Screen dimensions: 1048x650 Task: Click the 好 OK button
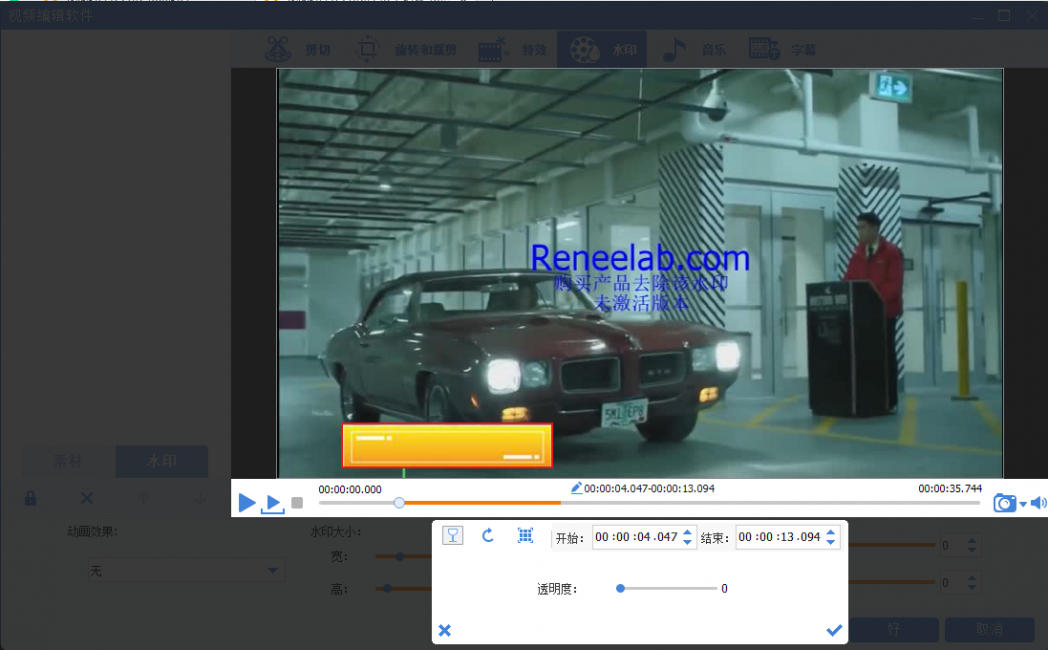tap(894, 629)
